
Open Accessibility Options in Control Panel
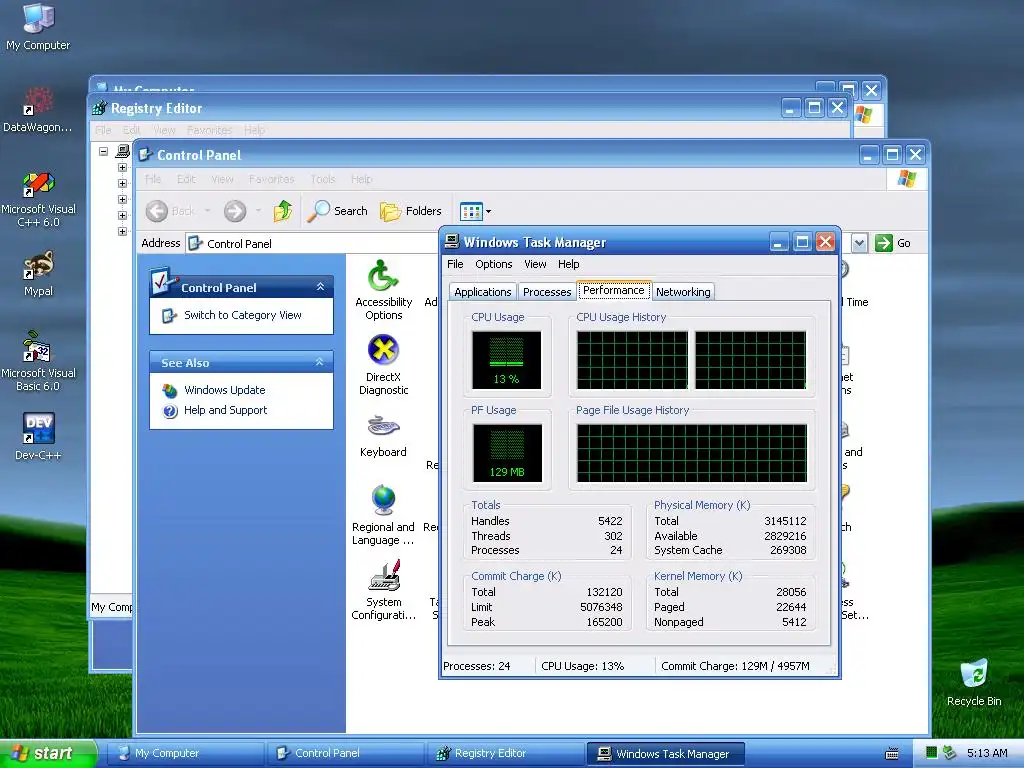[x=383, y=290]
